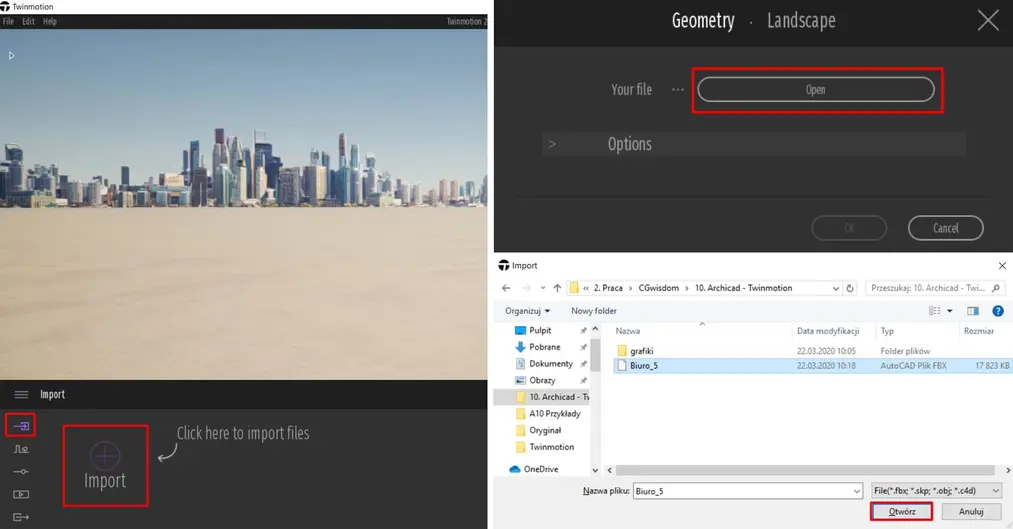Open the File menu
This screenshot has width=1013, height=529.
pos(8,22)
